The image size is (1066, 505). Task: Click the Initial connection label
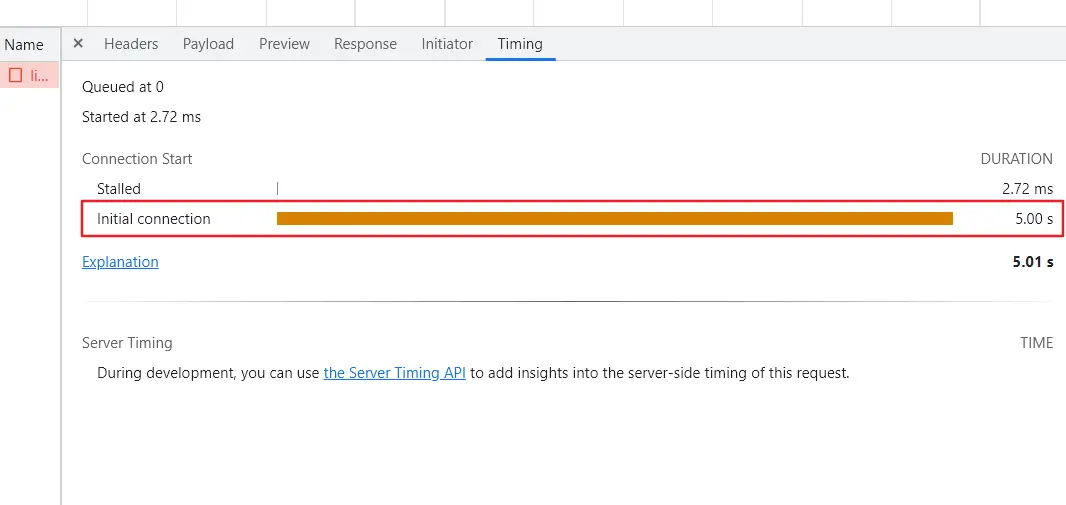pos(154,219)
